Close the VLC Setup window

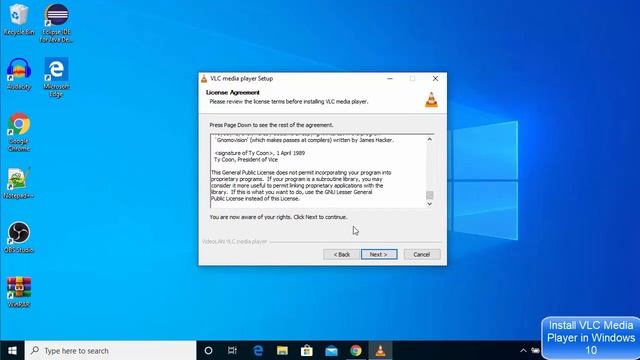(436, 78)
